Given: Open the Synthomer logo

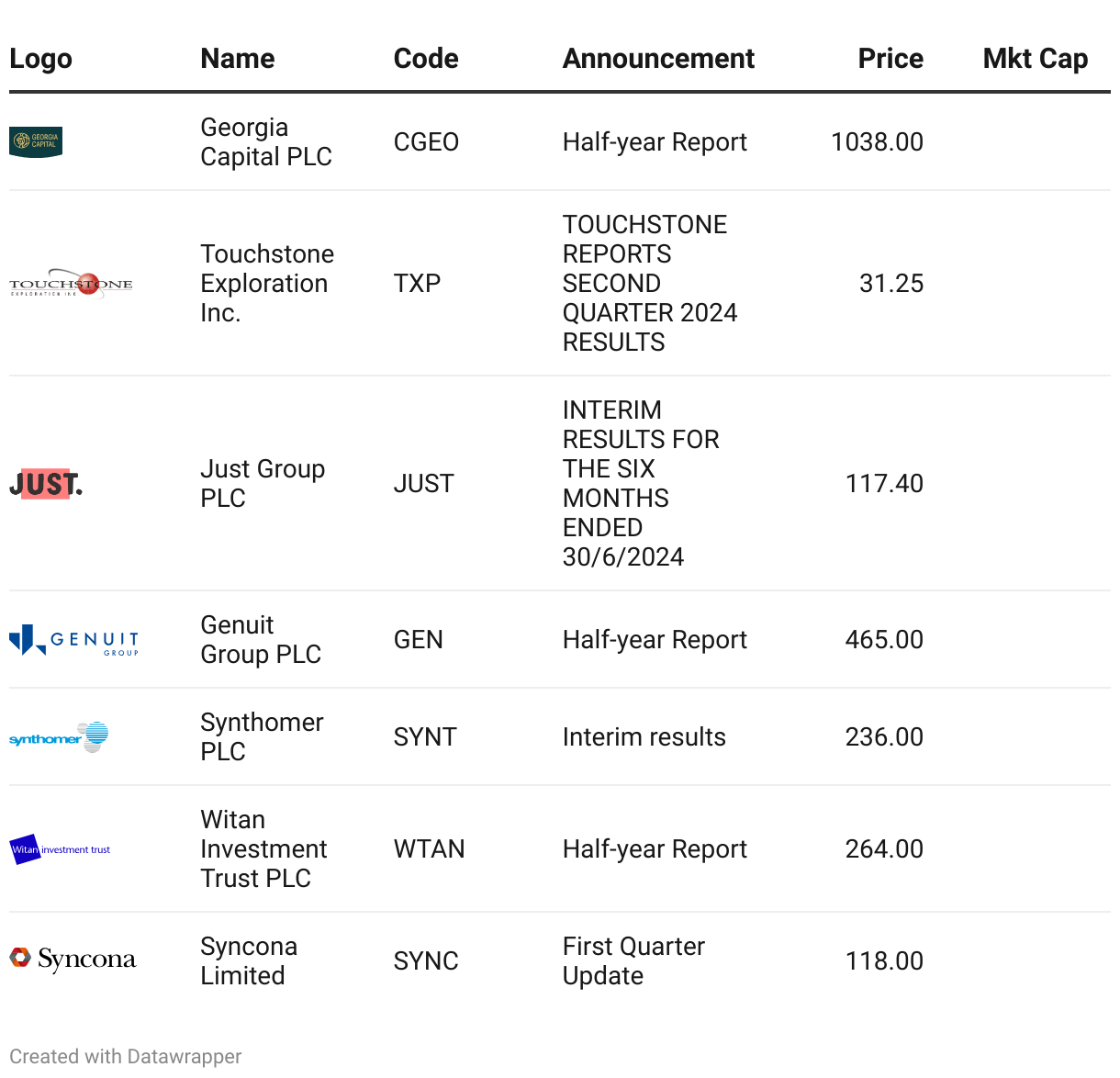Looking at the screenshot, I should pyautogui.click(x=59, y=737).
